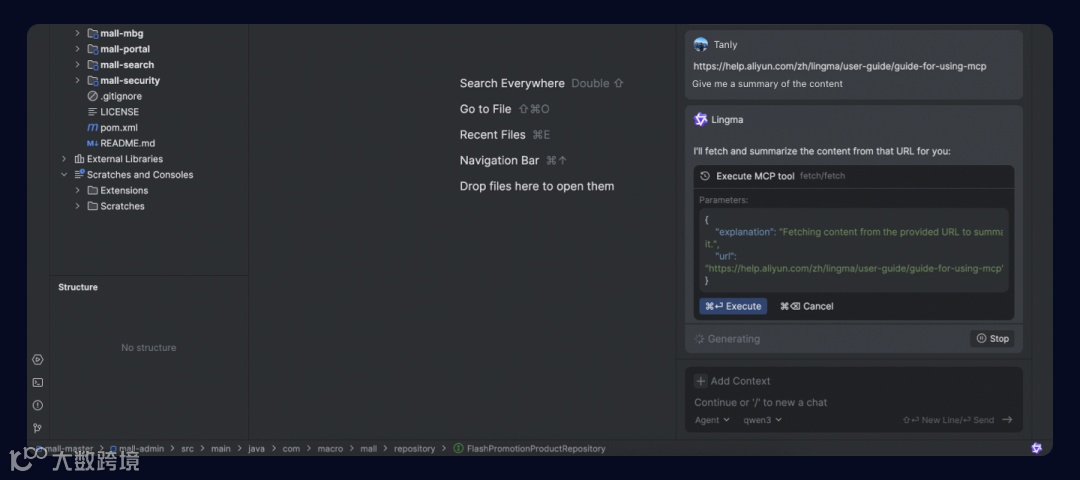Click the Search Everywhere hint
The image size is (1080, 480).
pyautogui.click(x=541, y=83)
